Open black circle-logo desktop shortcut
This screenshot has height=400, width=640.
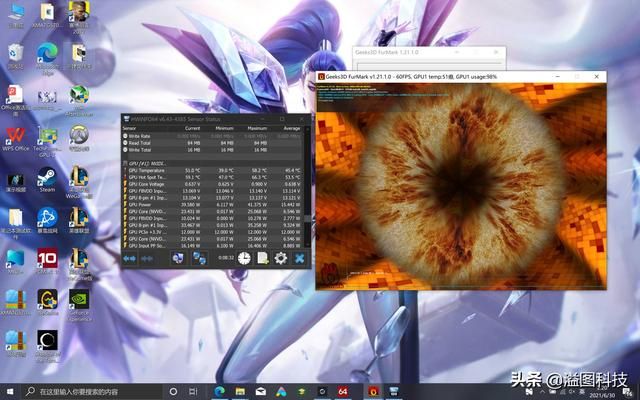47,345
